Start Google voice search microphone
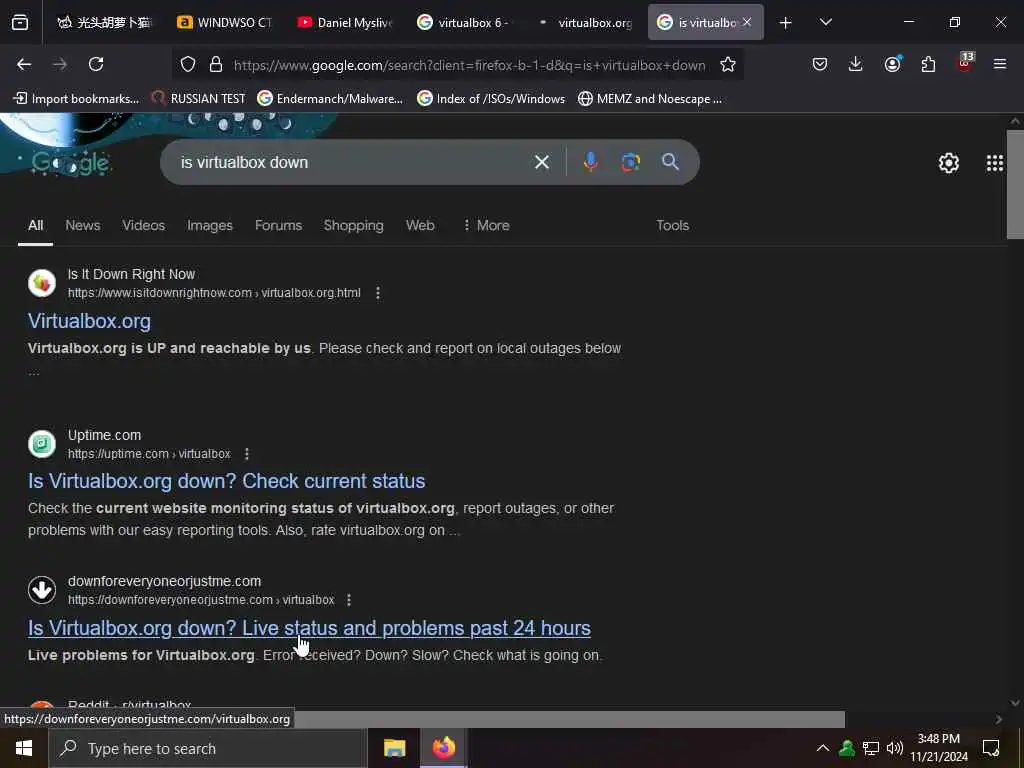The height and width of the screenshot is (768, 1024). point(590,162)
